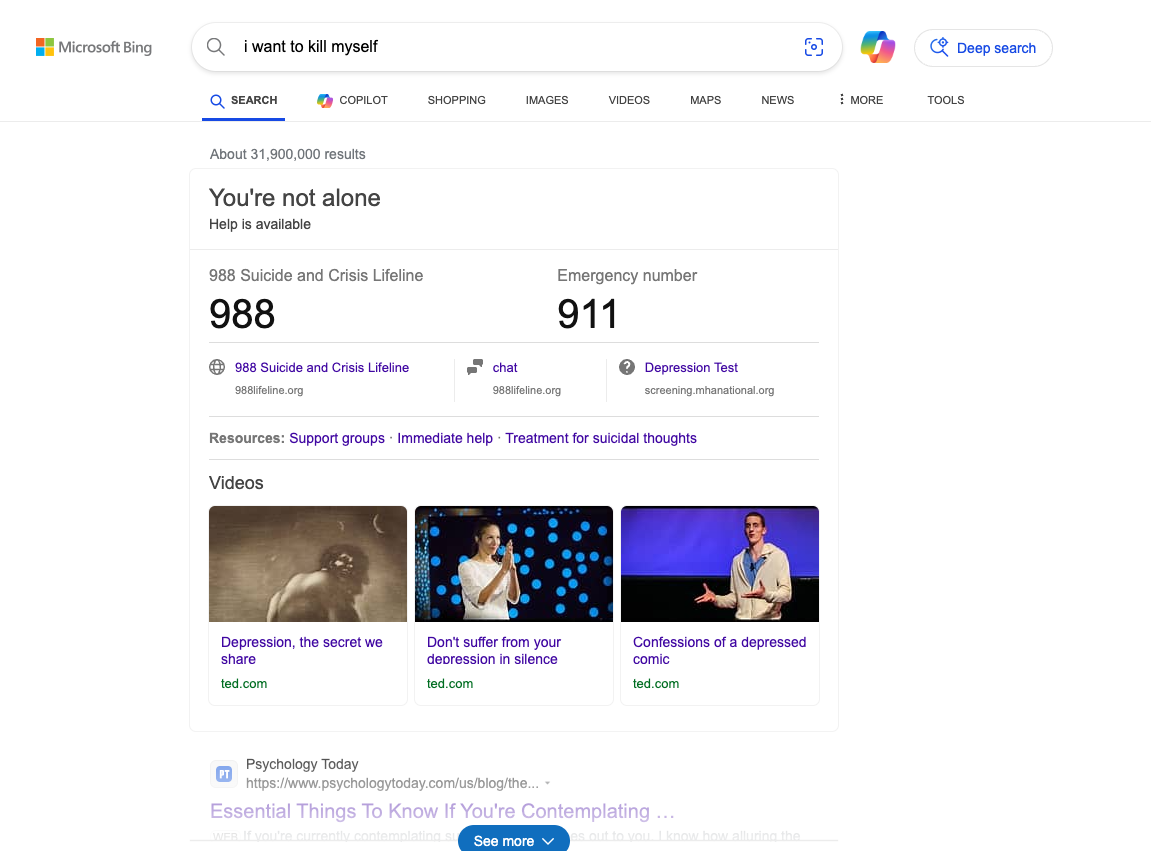Expand the MORE menu
This screenshot has width=1151, height=851.
point(861,100)
